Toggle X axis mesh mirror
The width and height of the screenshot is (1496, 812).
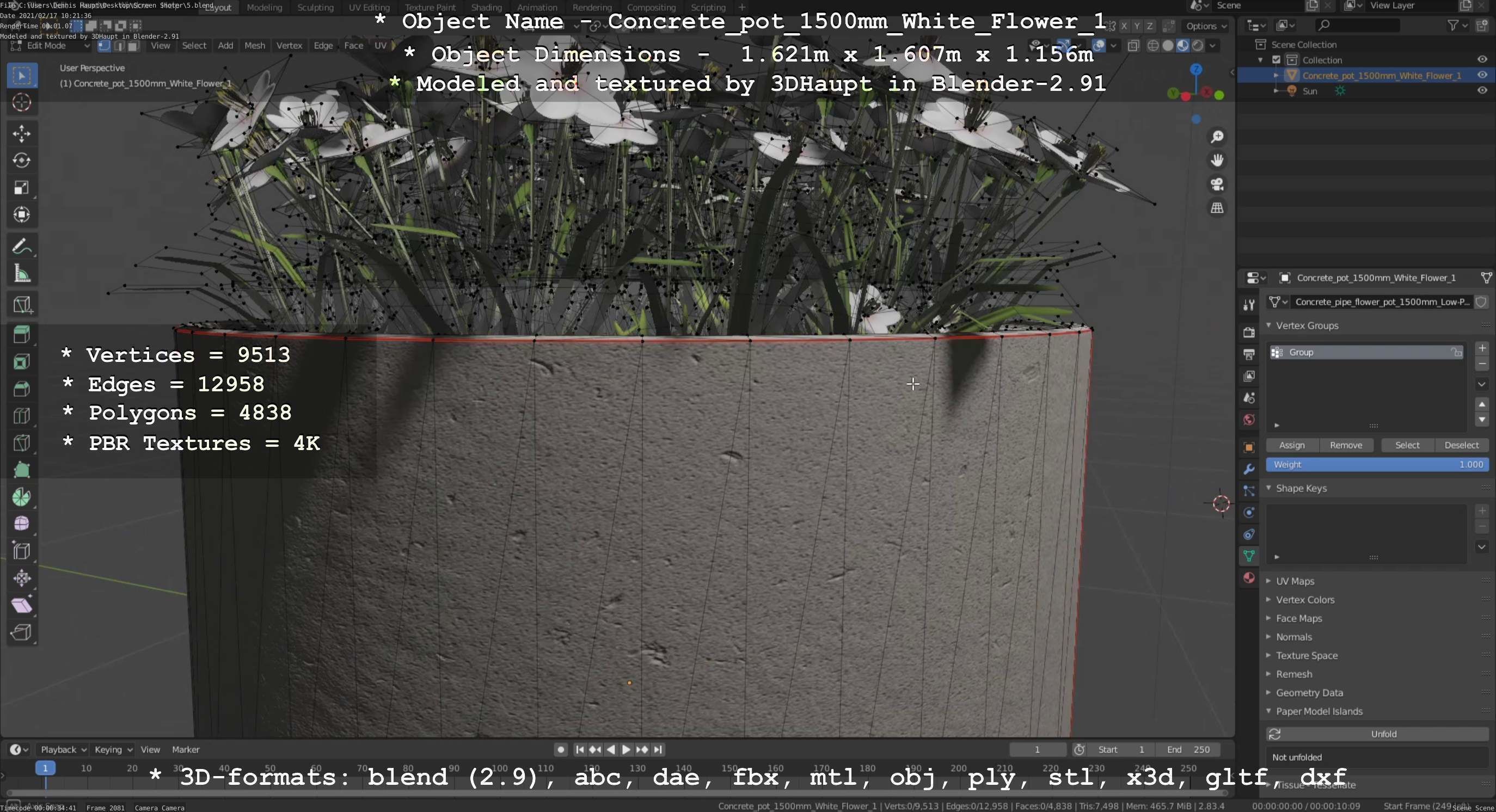tap(1124, 26)
